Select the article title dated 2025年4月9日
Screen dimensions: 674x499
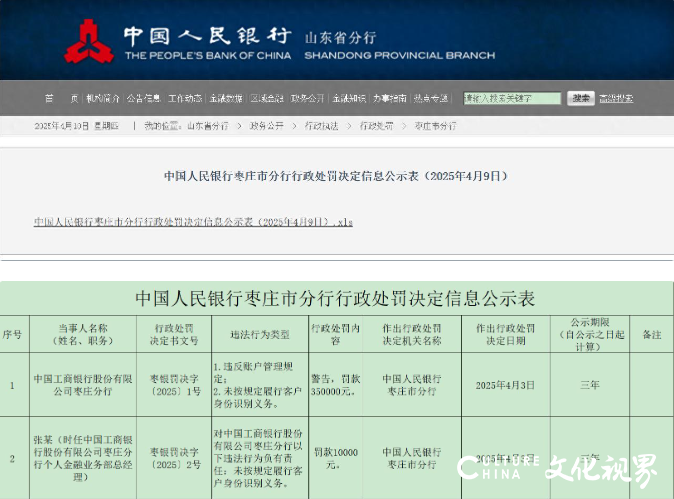(336, 176)
